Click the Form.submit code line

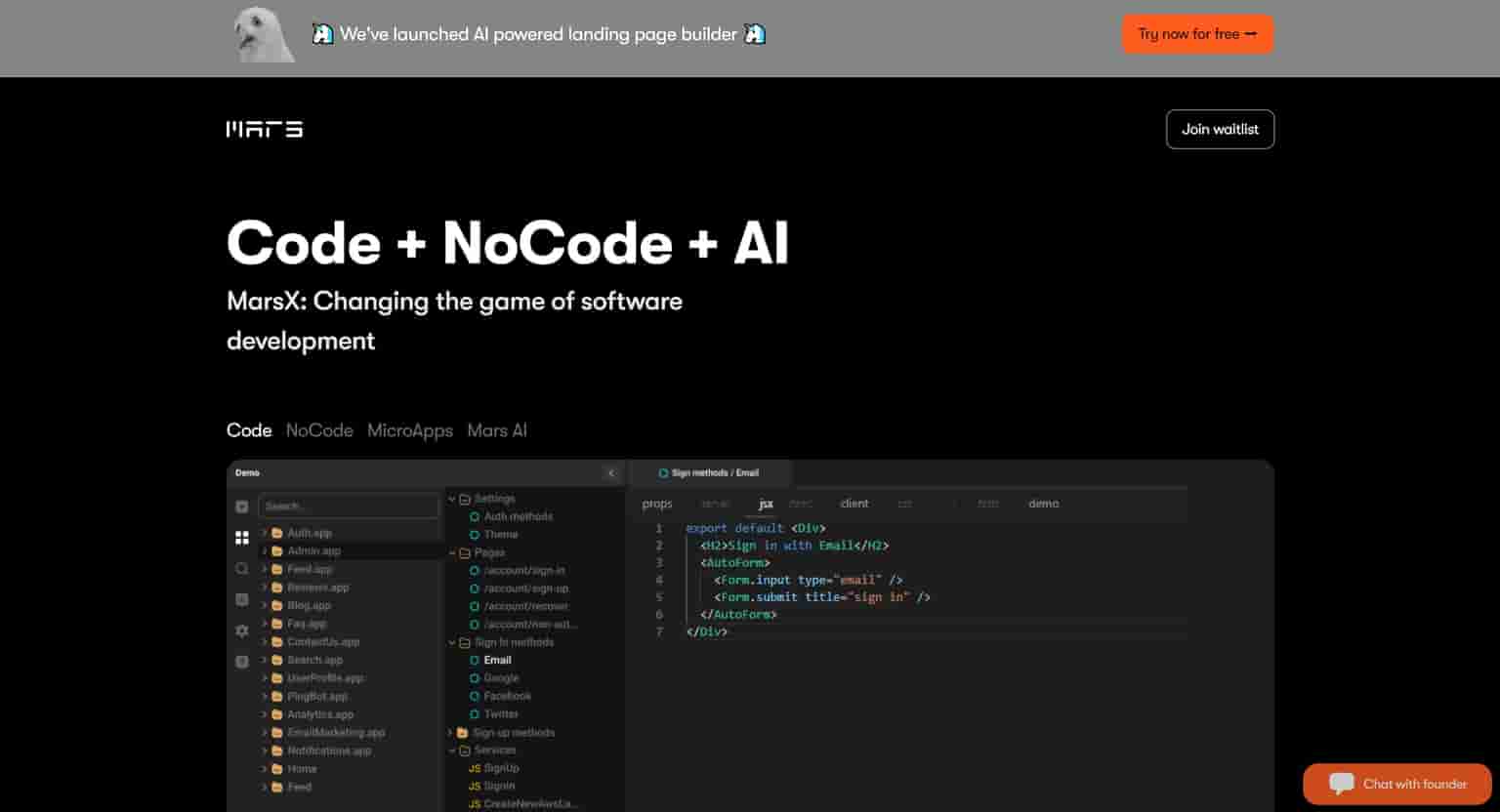pos(822,597)
